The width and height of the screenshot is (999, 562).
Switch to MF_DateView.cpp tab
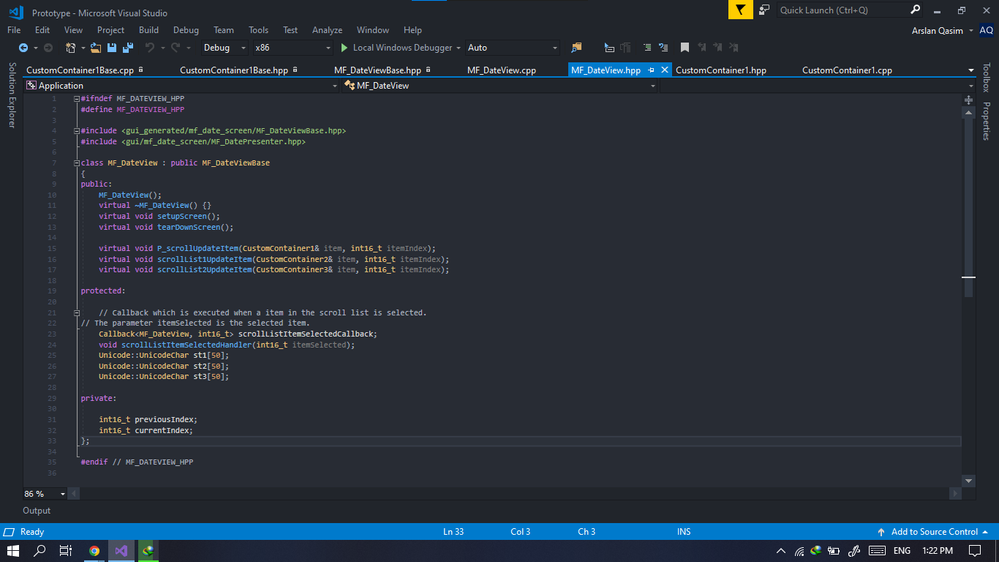[x=501, y=70]
